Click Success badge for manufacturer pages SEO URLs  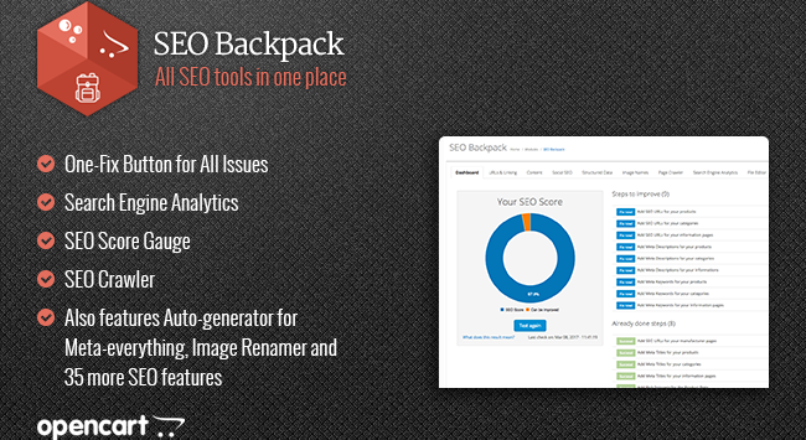(626, 341)
